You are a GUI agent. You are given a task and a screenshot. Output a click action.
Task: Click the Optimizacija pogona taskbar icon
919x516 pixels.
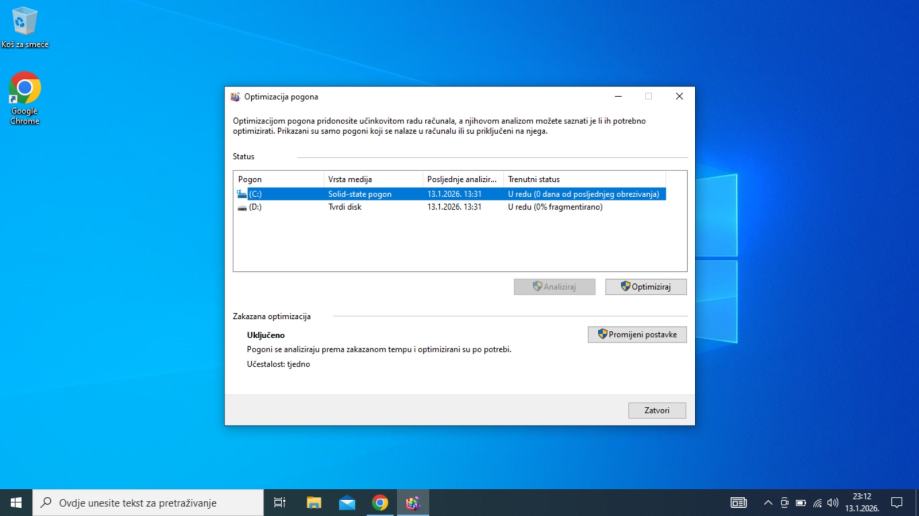pos(413,503)
